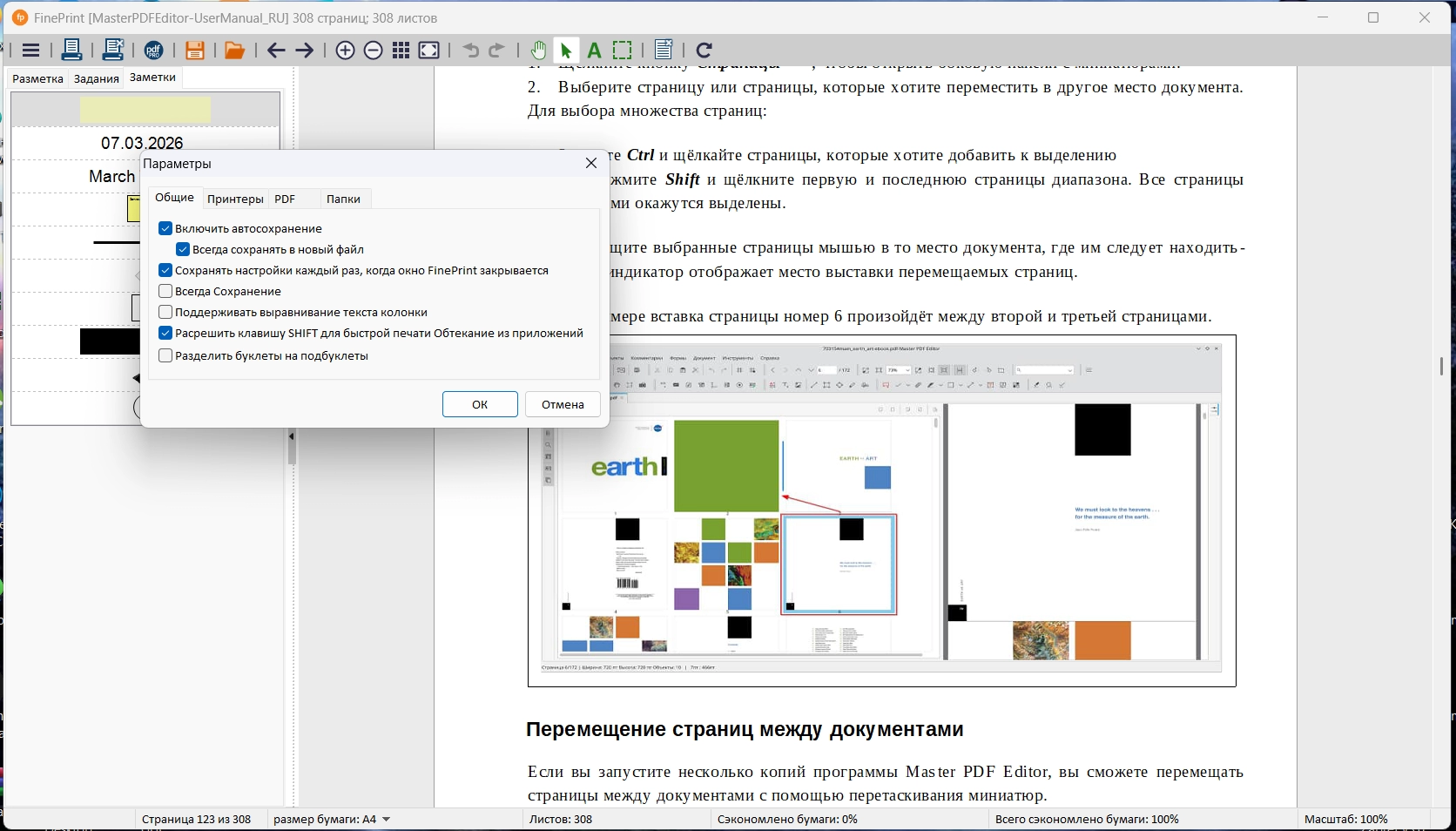Close the Параметры dialog
Image resolution: width=1456 pixels, height=831 pixels.
point(591,163)
